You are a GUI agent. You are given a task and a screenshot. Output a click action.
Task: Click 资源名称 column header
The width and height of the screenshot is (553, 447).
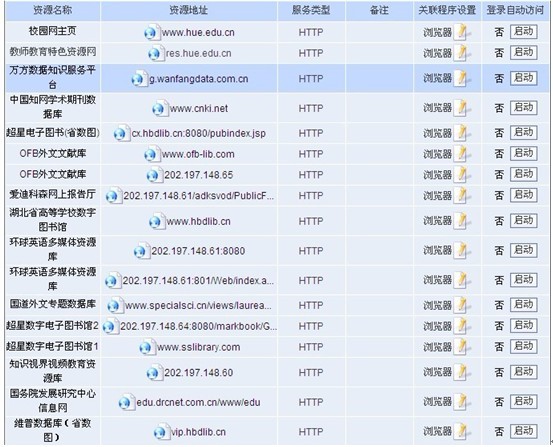[x=53, y=10]
